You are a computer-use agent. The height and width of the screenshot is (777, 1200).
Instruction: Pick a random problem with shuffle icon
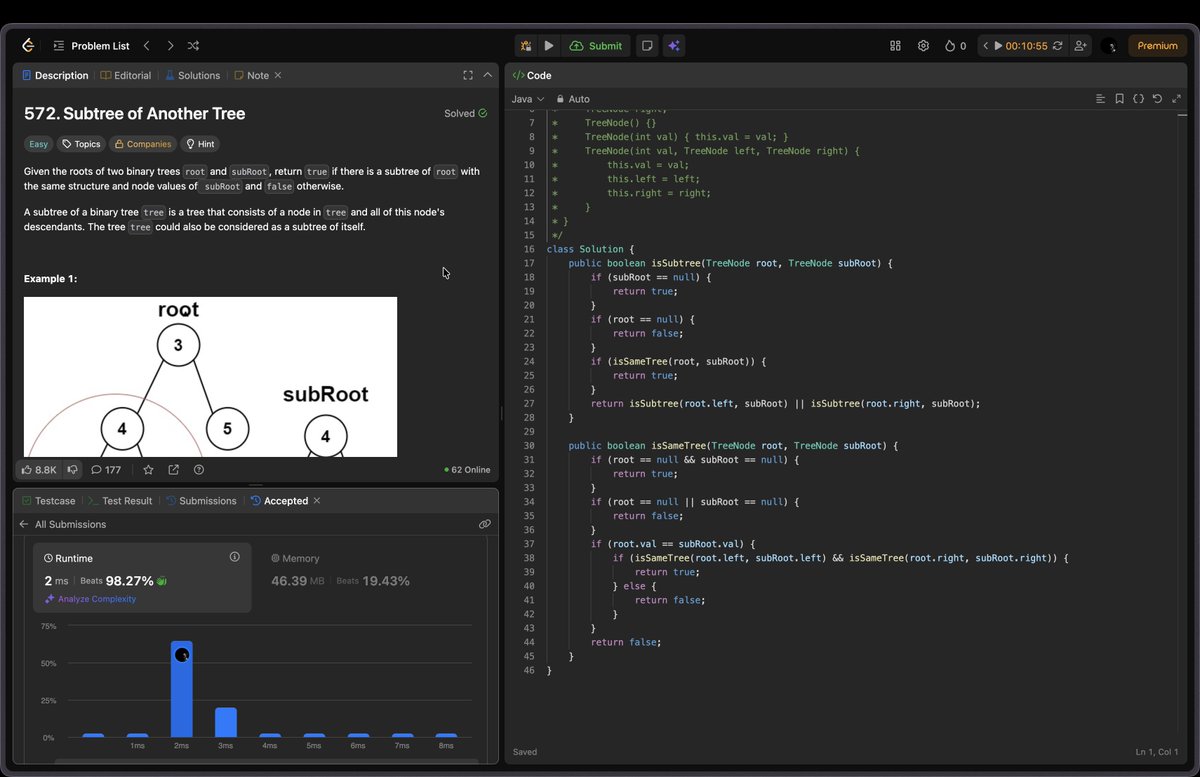point(193,46)
